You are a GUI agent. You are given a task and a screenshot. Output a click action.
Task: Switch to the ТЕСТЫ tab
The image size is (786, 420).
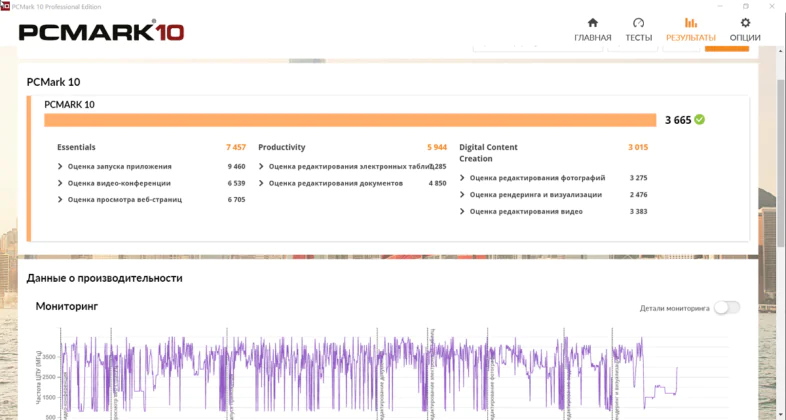(x=638, y=30)
